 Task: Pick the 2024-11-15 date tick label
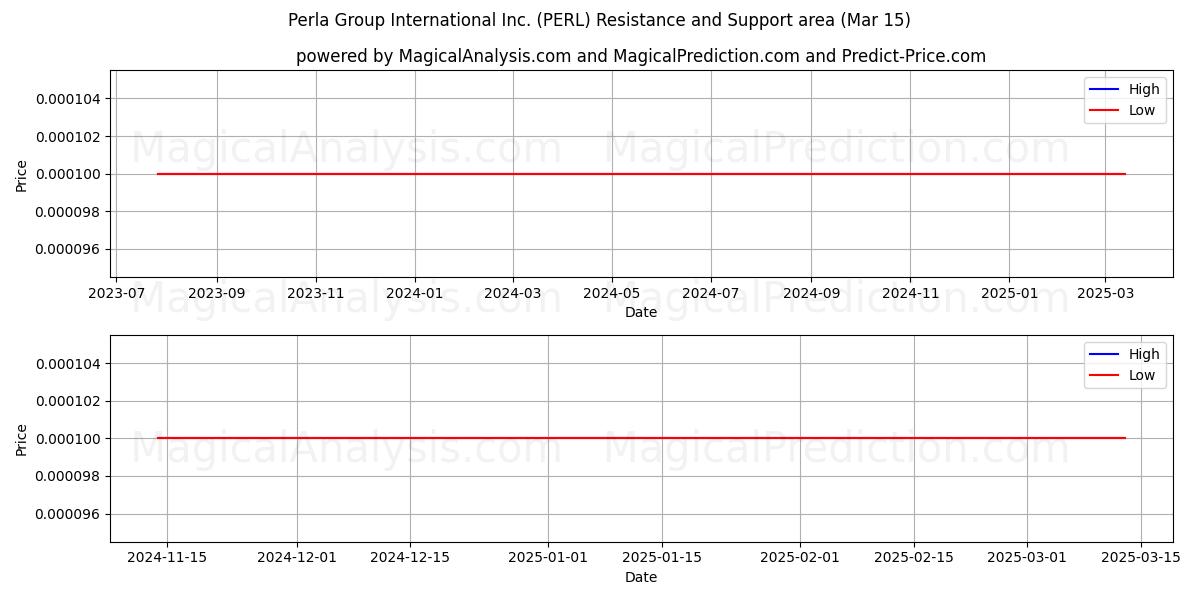coord(167,558)
